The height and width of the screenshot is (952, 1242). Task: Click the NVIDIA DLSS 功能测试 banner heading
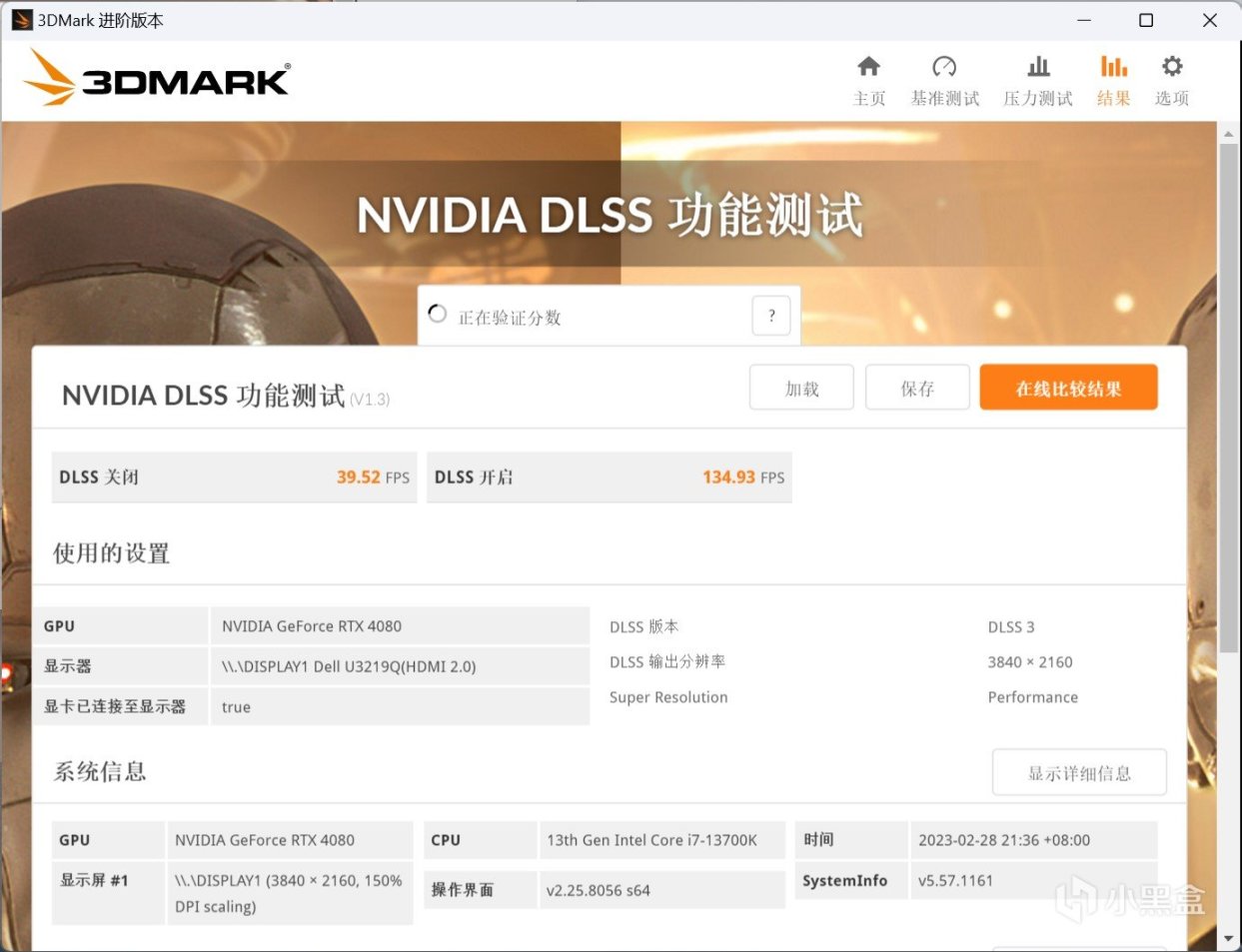(610, 215)
